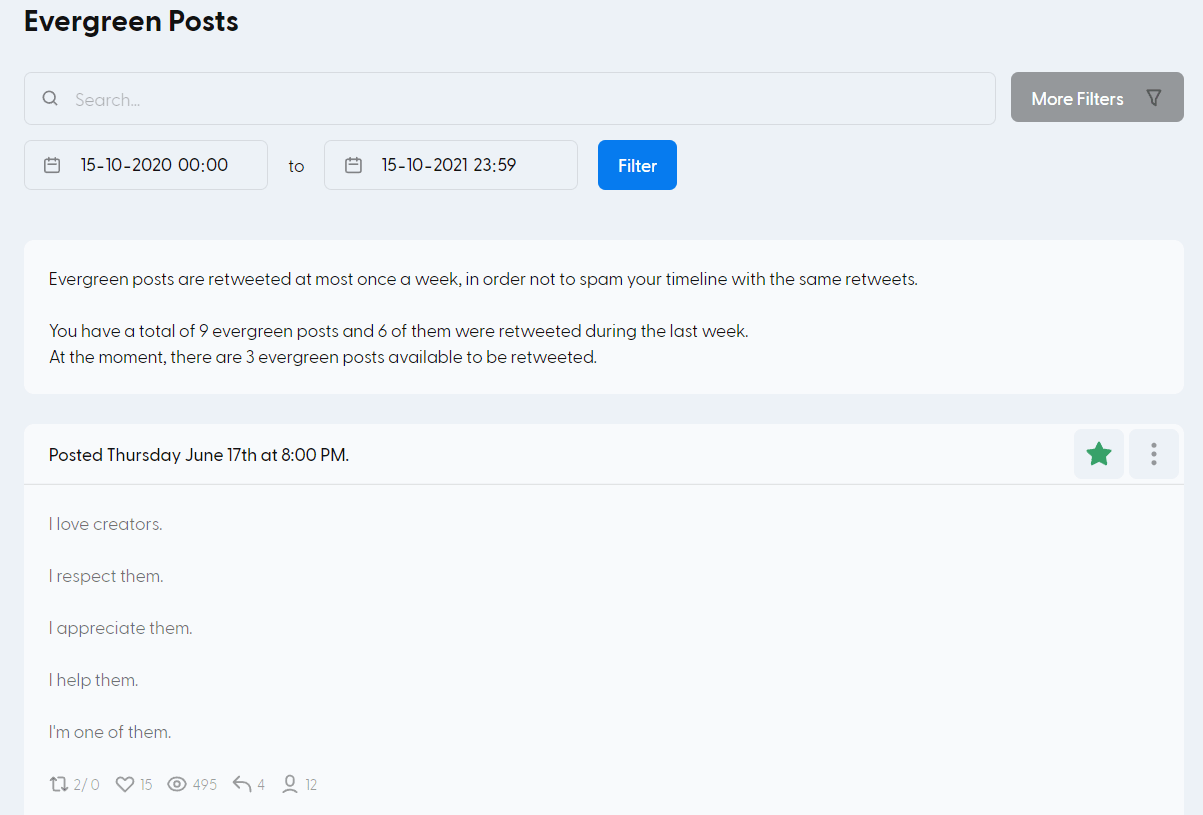Open the start date calendar icon
The image size is (1203, 815).
[x=52, y=164]
